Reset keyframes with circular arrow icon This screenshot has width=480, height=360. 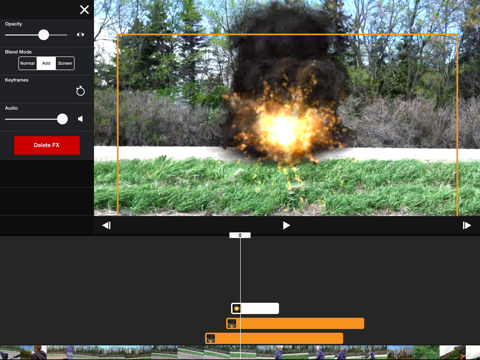(x=80, y=91)
